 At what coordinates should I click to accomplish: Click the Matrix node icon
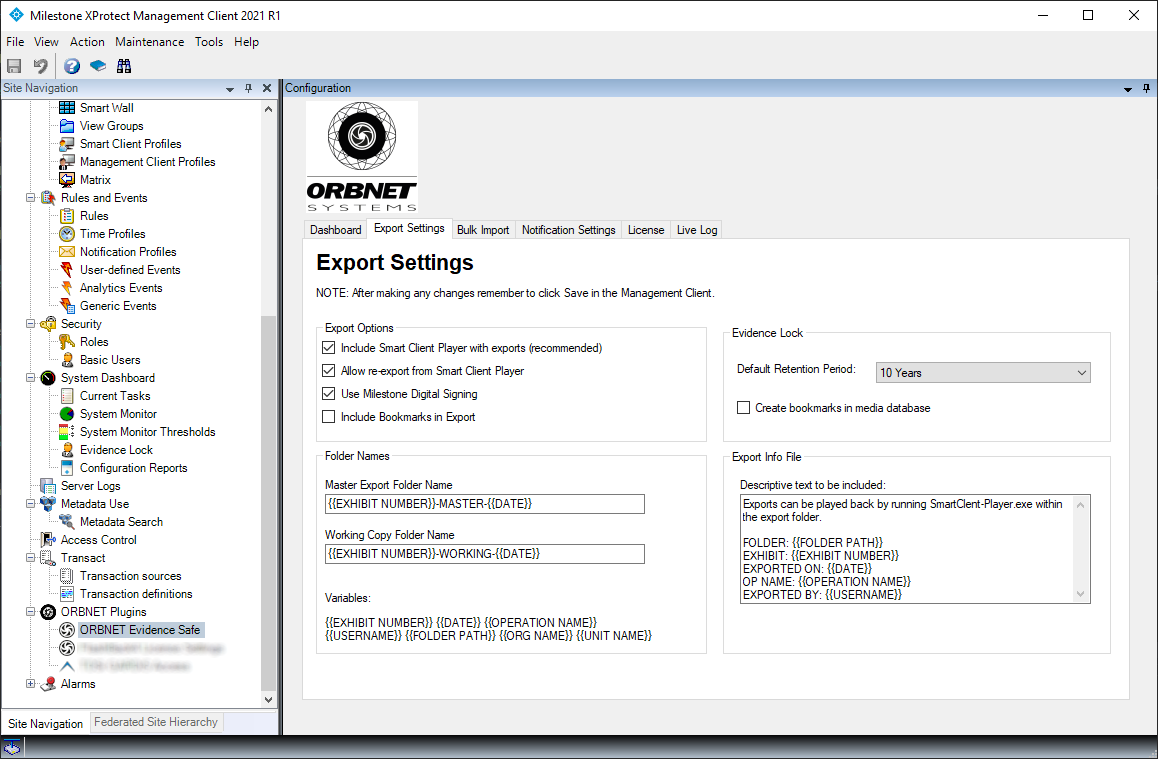click(67, 179)
